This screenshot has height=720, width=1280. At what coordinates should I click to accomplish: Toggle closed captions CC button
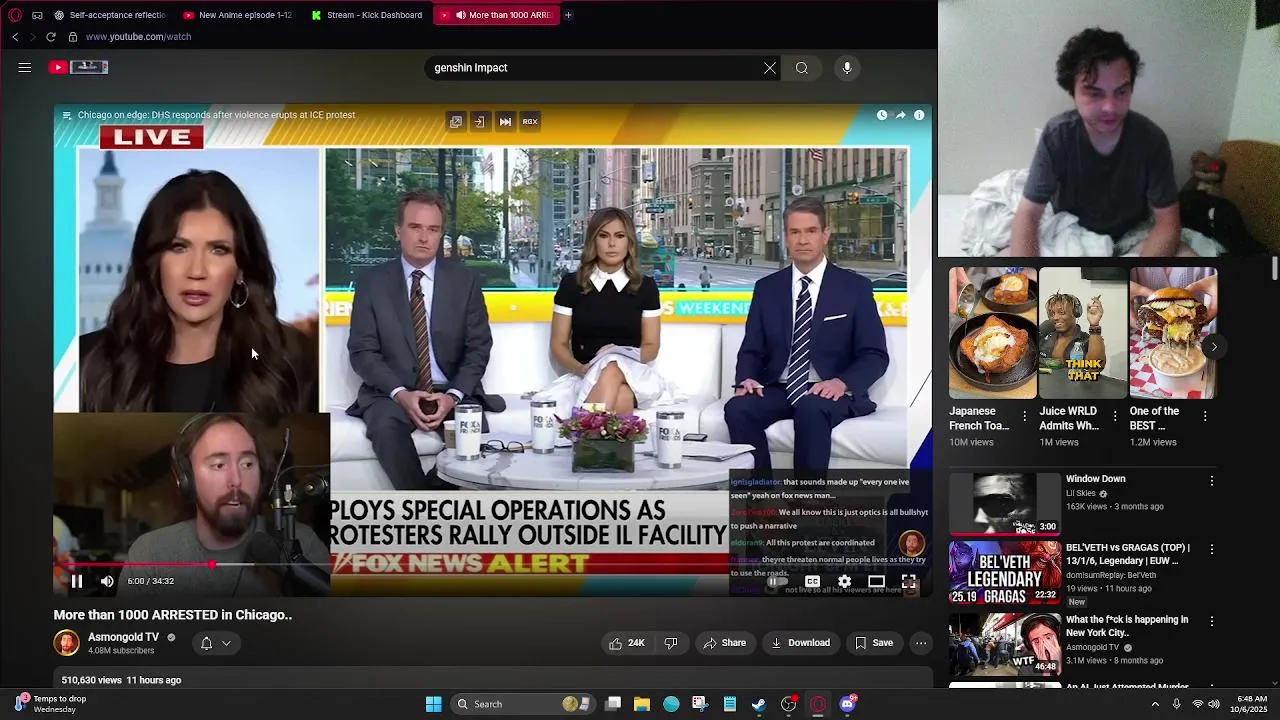[812, 581]
